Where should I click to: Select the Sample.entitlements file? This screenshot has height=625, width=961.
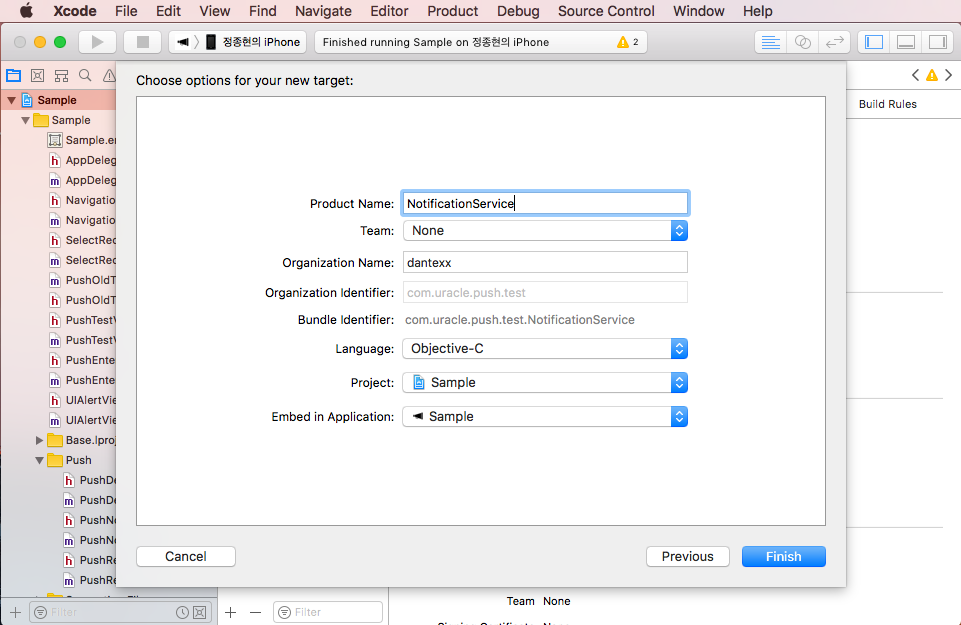(82, 140)
